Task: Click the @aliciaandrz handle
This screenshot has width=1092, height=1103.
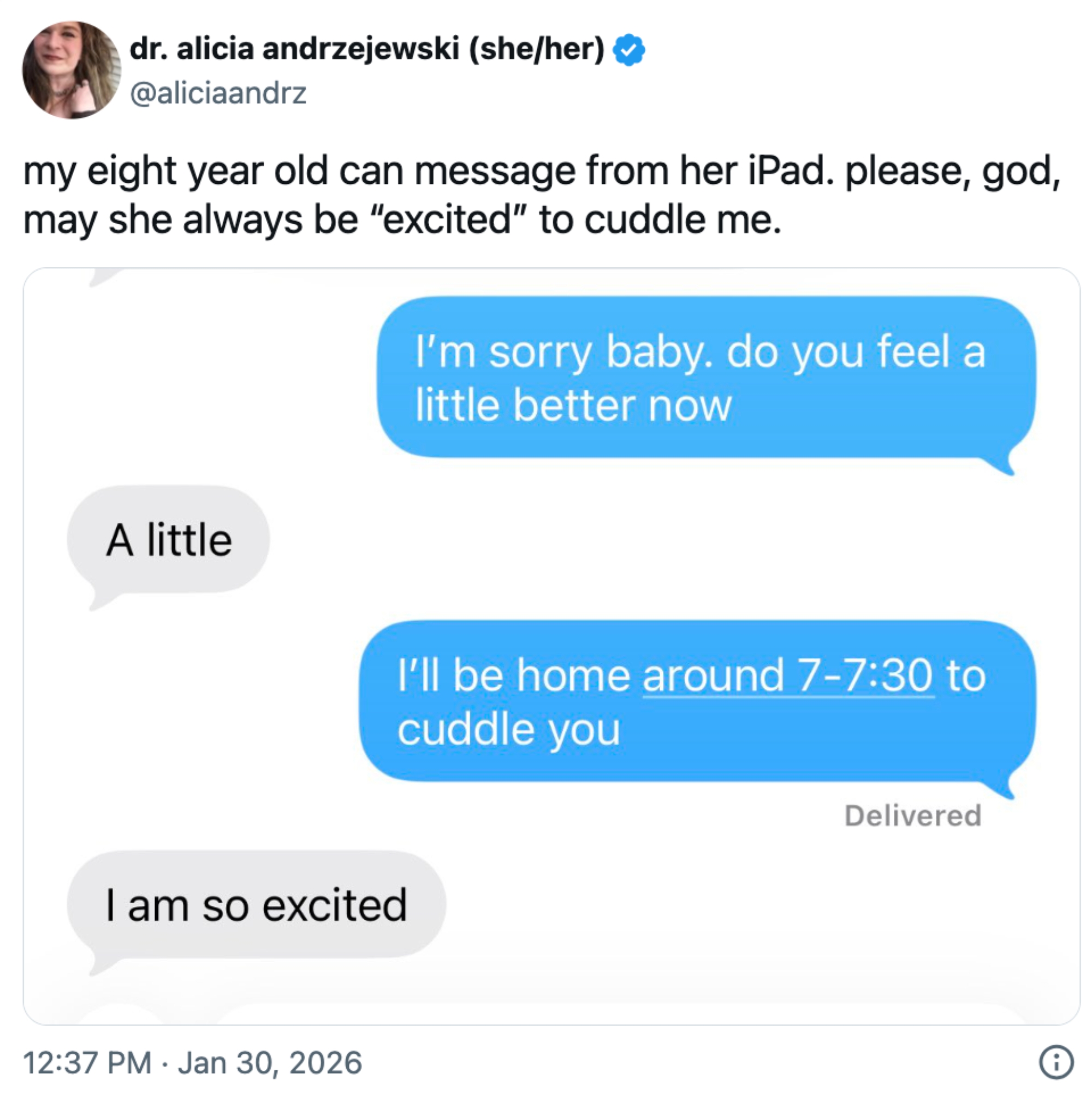Action: click(x=218, y=93)
